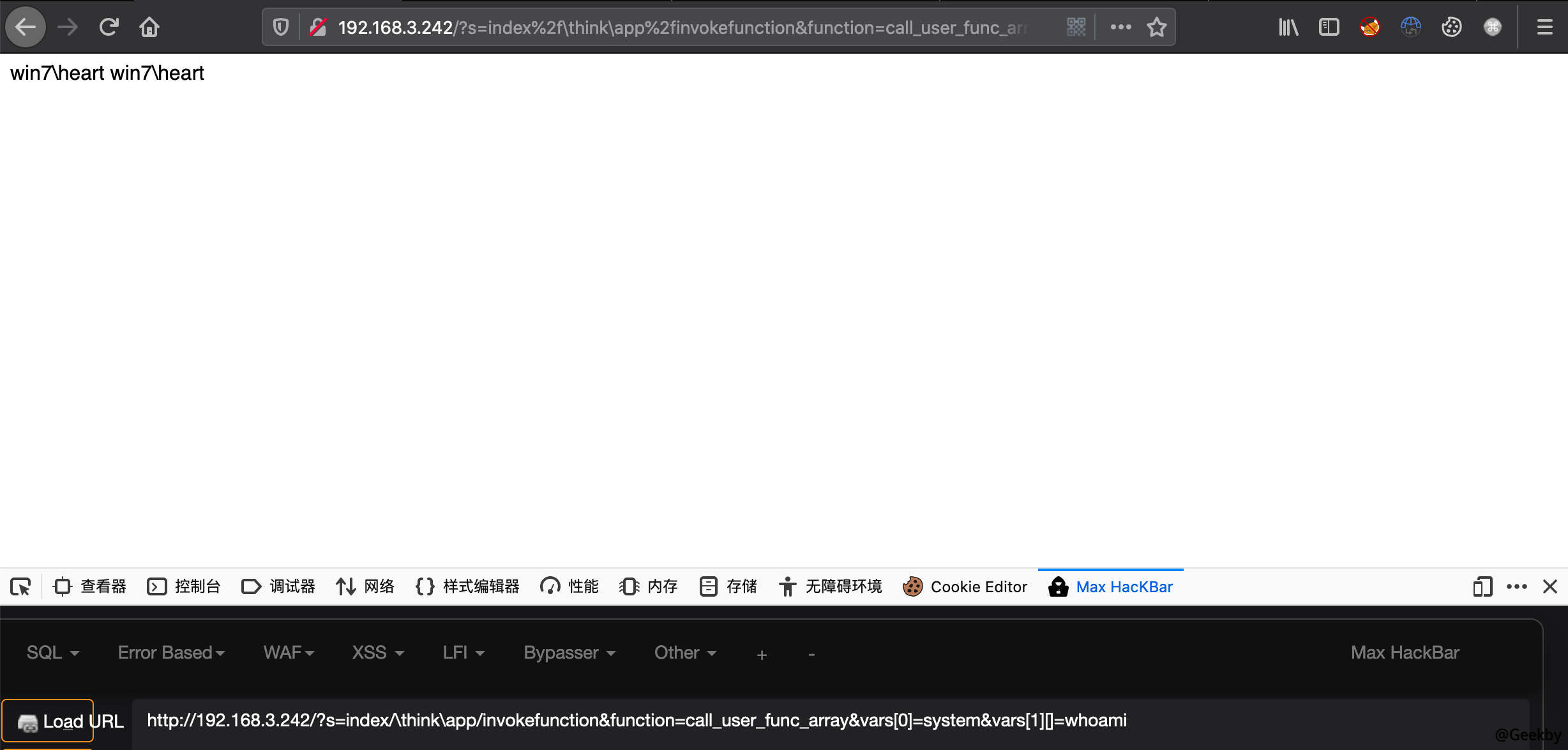Screen dimensions: 1568x750
Task: Activate the element picker in DevTools
Action: point(20,586)
